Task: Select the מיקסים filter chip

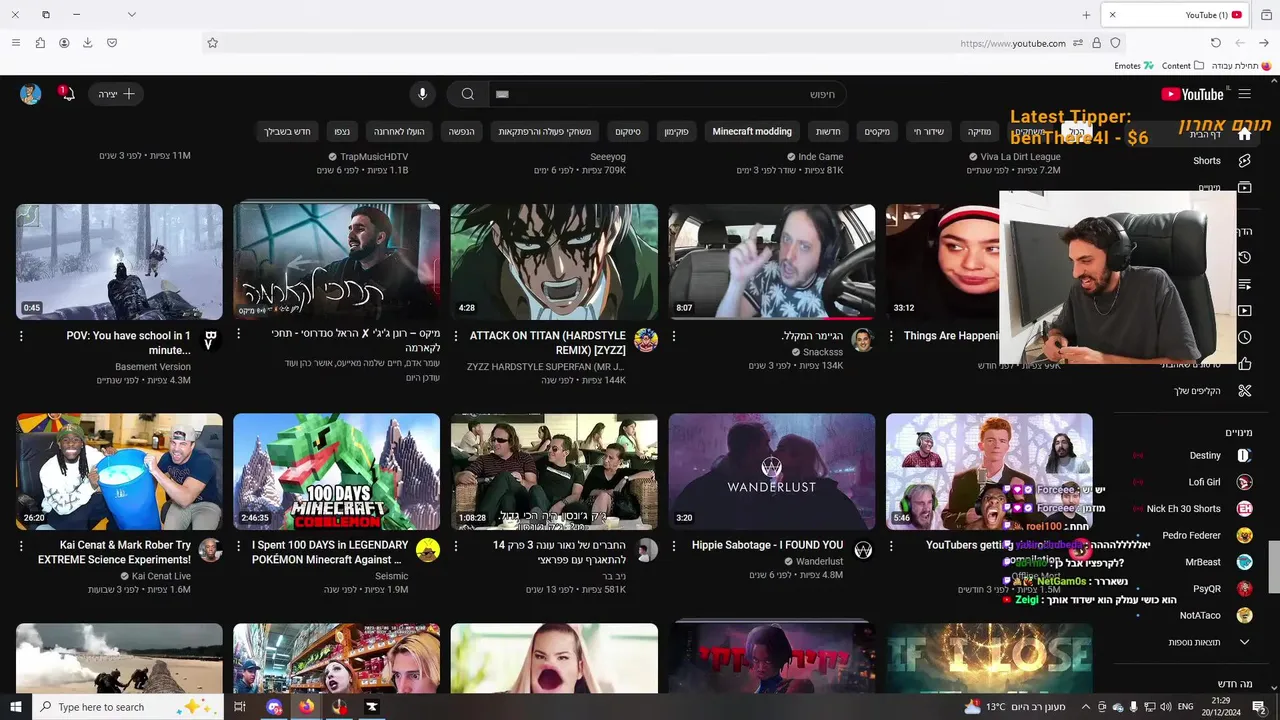Action: coord(878,131)
